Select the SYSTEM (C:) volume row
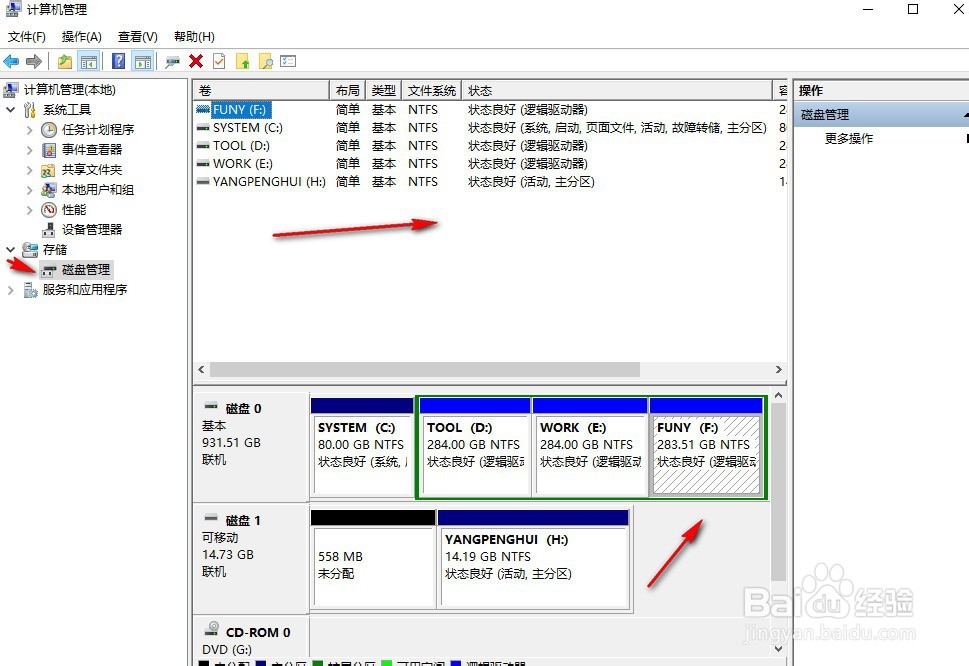 (490, 128)
